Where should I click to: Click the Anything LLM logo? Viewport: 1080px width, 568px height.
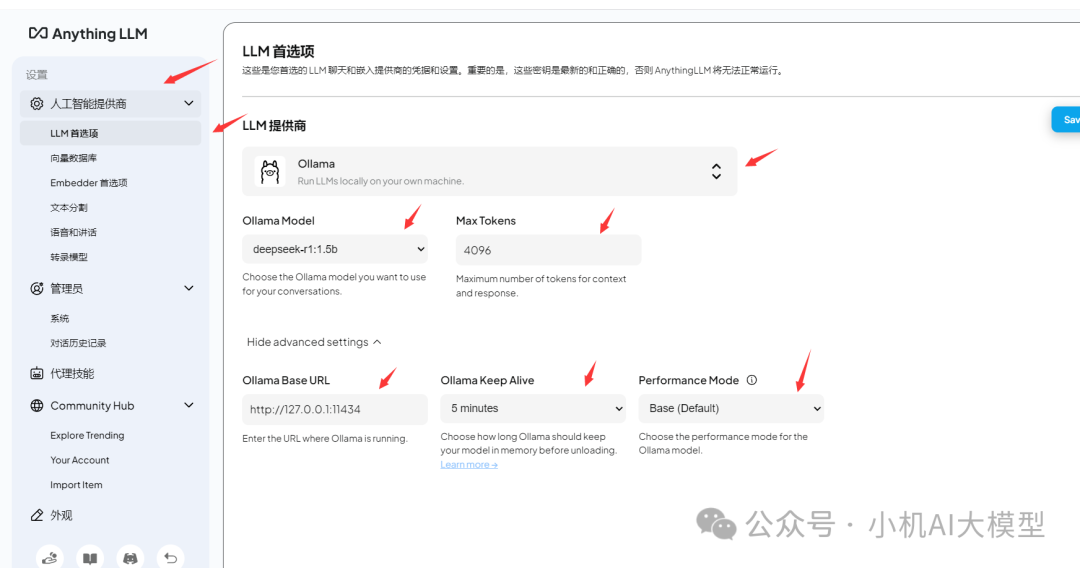(x=87, y=34)
